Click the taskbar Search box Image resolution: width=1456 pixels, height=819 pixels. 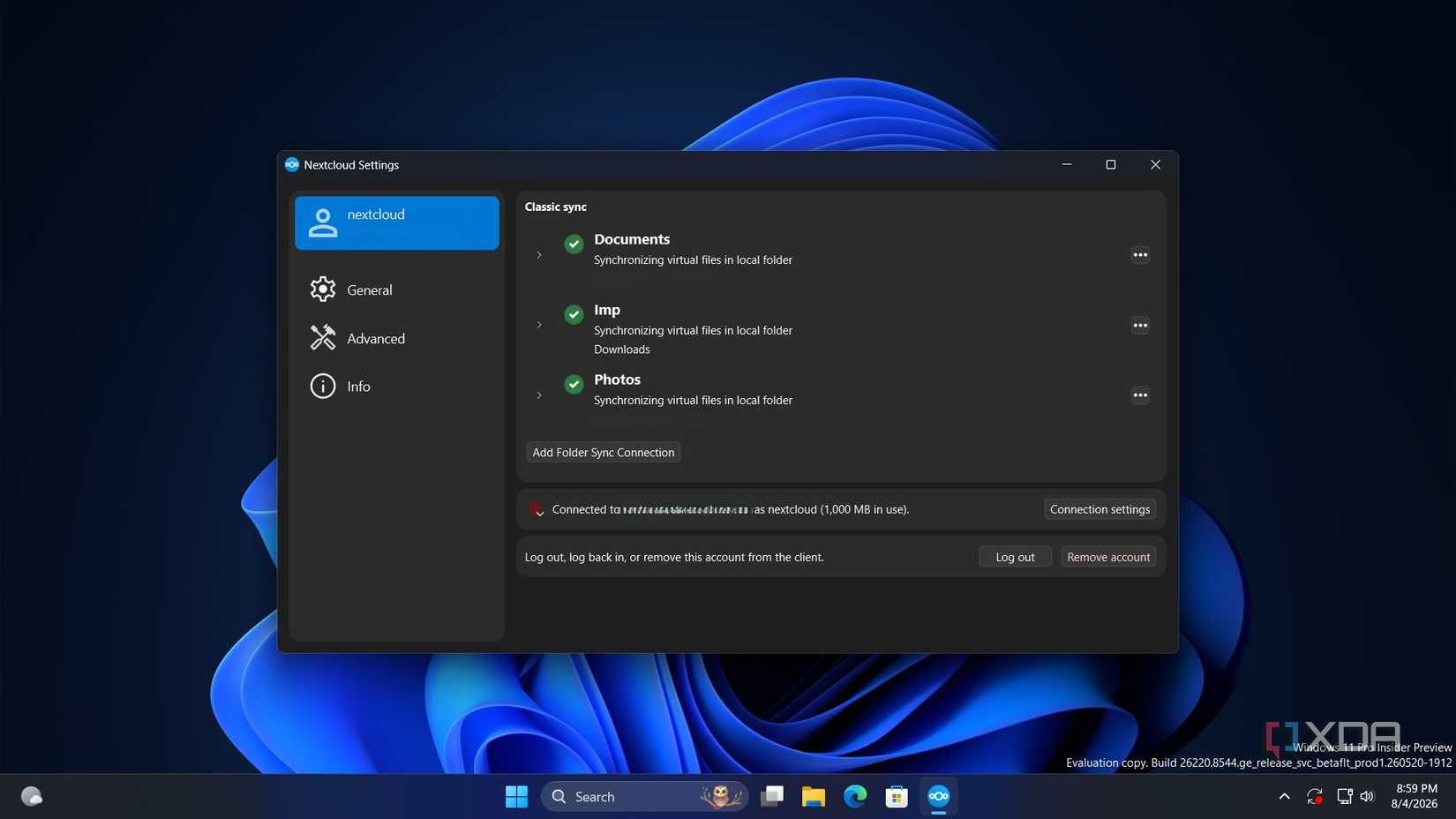(x=644, y=796)
